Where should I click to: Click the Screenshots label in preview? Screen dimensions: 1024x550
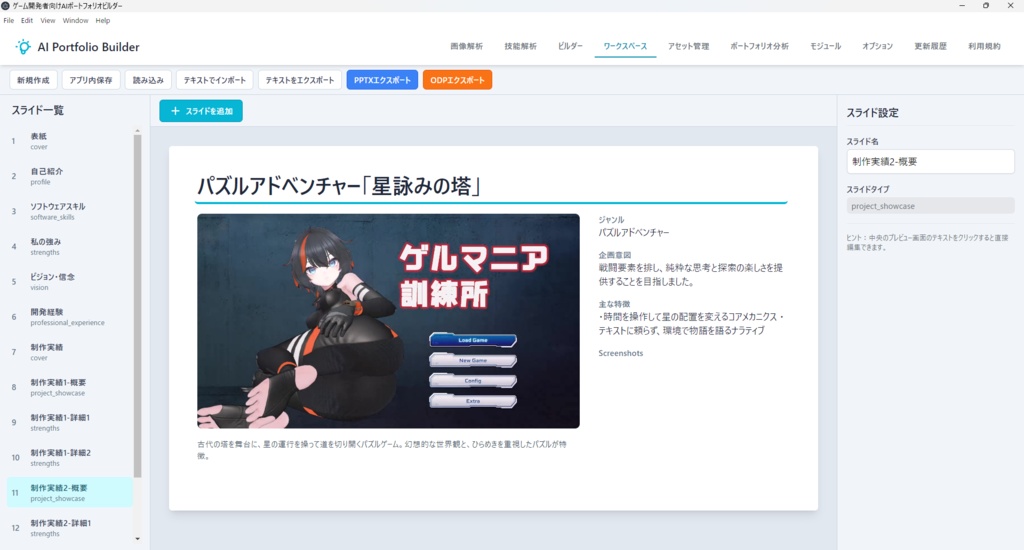(x=620, y=353)
